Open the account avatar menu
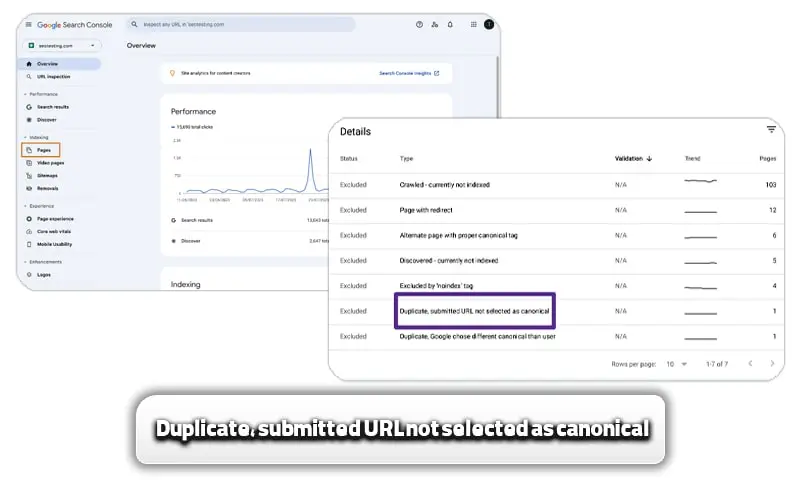Screen dimensions: 800x480 489,24
